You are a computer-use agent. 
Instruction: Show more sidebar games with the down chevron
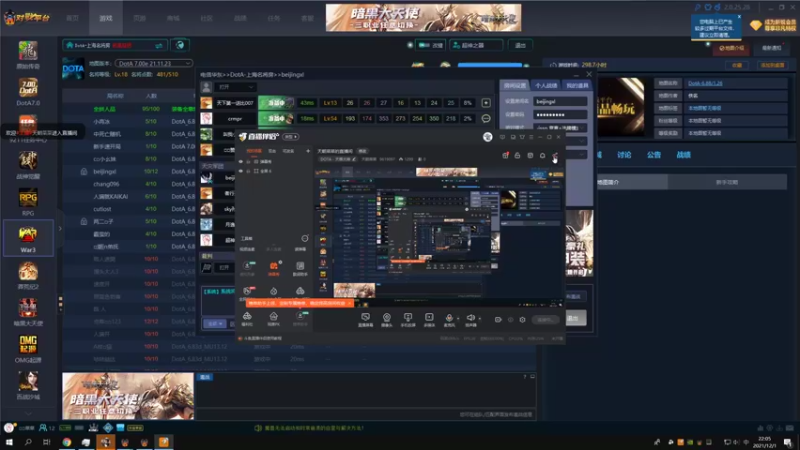(x=28, y=413)
